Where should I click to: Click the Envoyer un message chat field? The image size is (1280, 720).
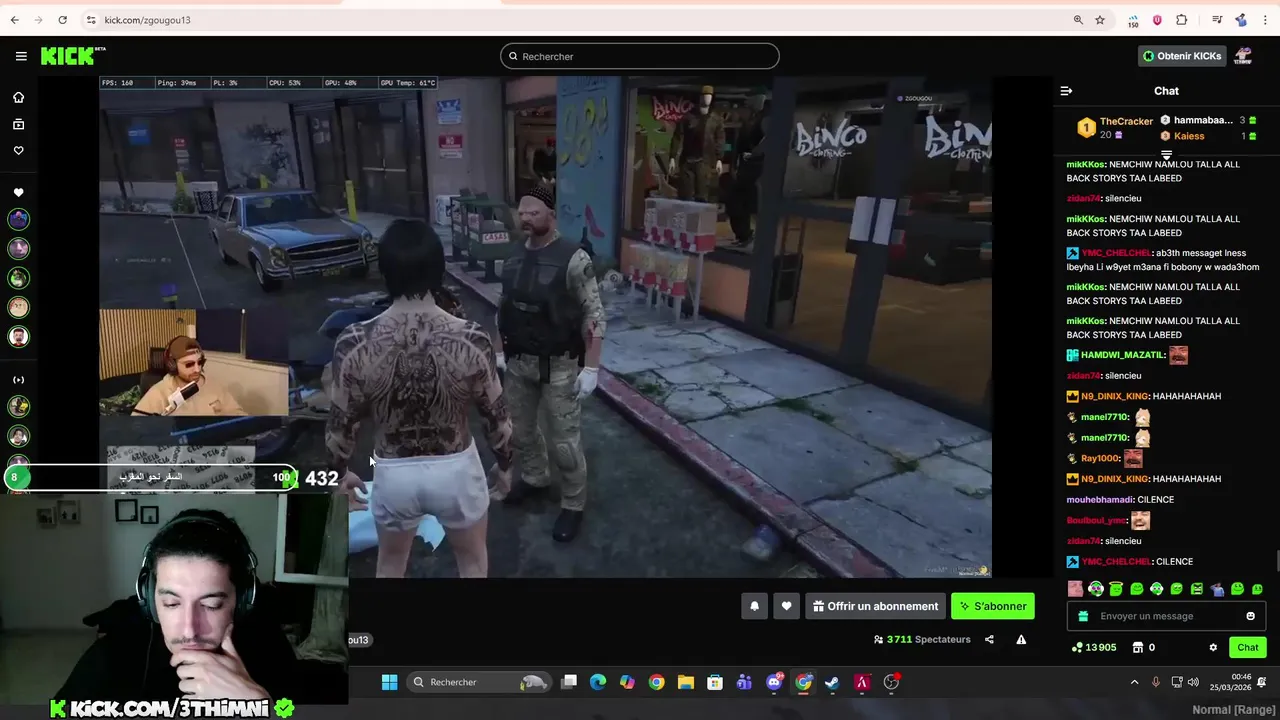coord(1167,616)
